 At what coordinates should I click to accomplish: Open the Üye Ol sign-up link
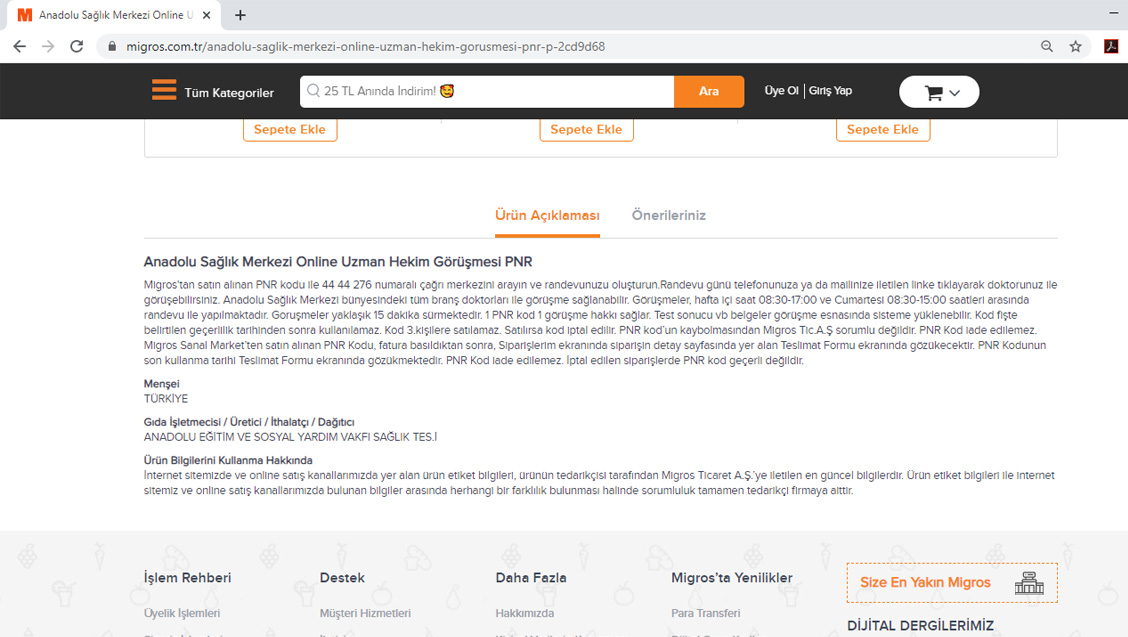click(x=781, y=91)
